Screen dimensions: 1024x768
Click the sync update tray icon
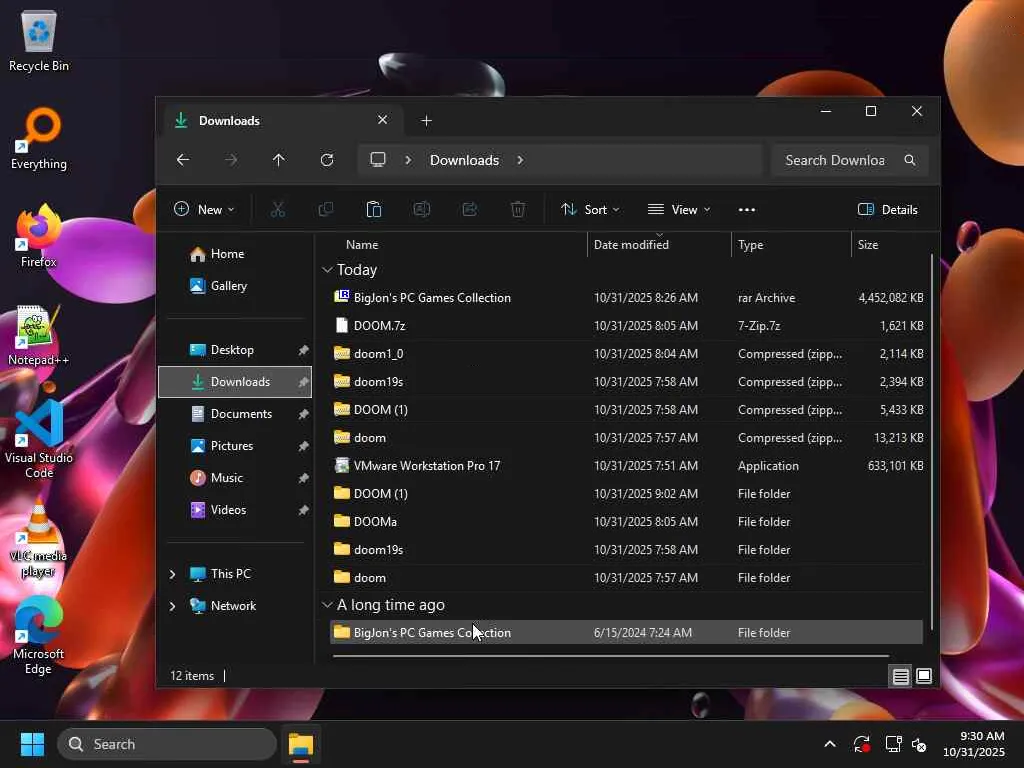(862, 744)
